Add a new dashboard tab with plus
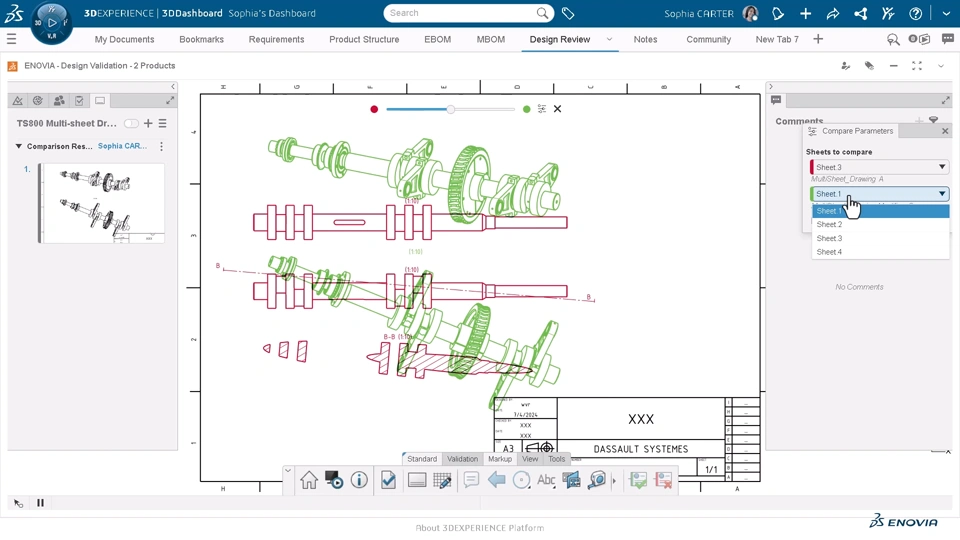Image resolution: width=960 pixels, height=540 pixels. (x=818, y=39)
